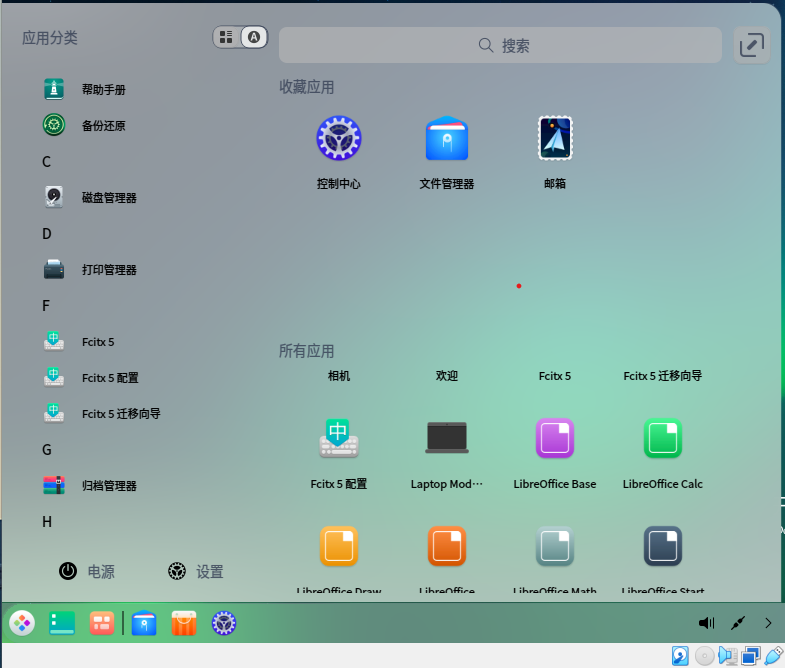Launch LibreOffice Base

[555, 453]
